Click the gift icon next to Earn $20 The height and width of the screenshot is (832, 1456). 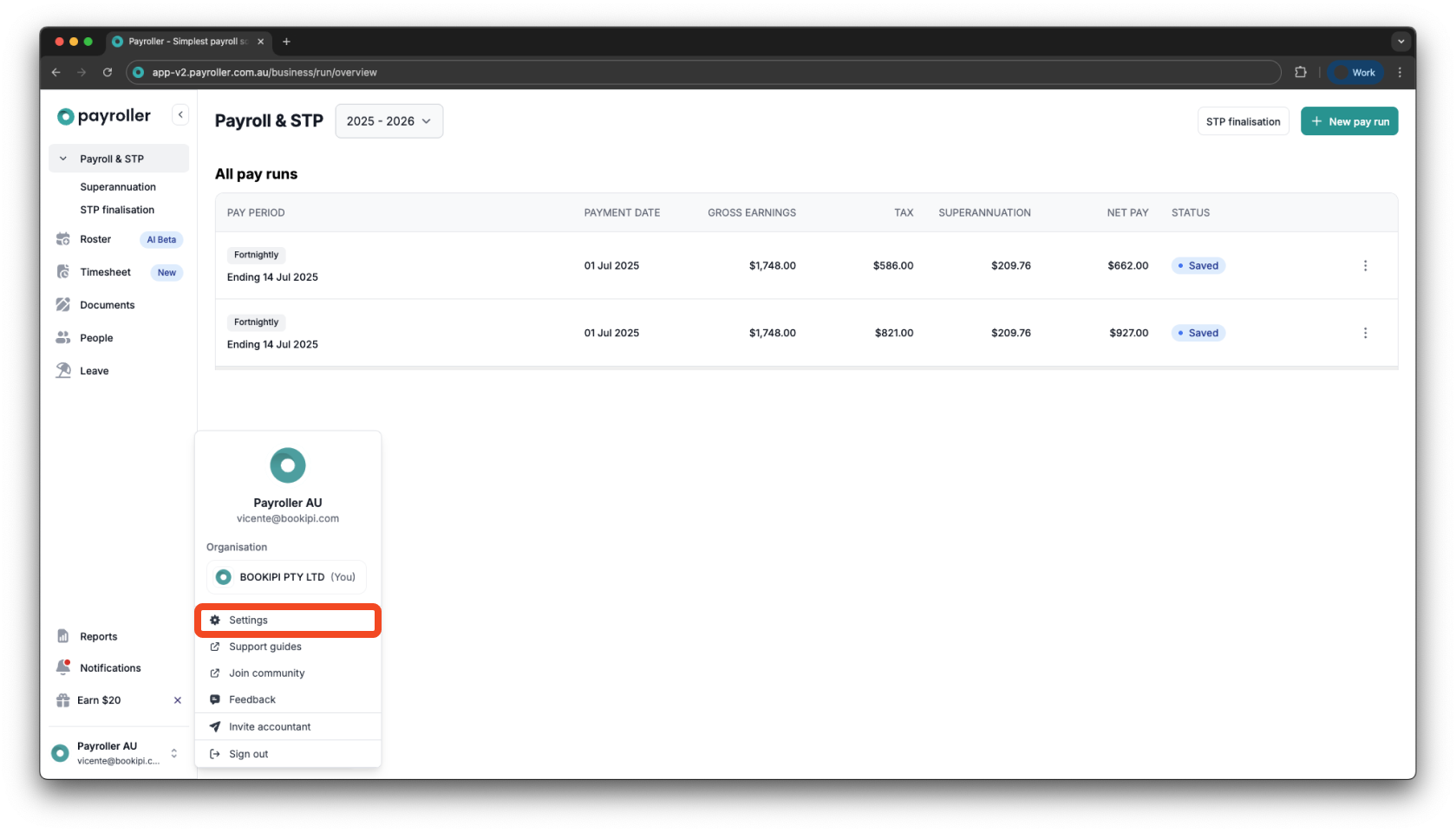[x=62, y=699]
